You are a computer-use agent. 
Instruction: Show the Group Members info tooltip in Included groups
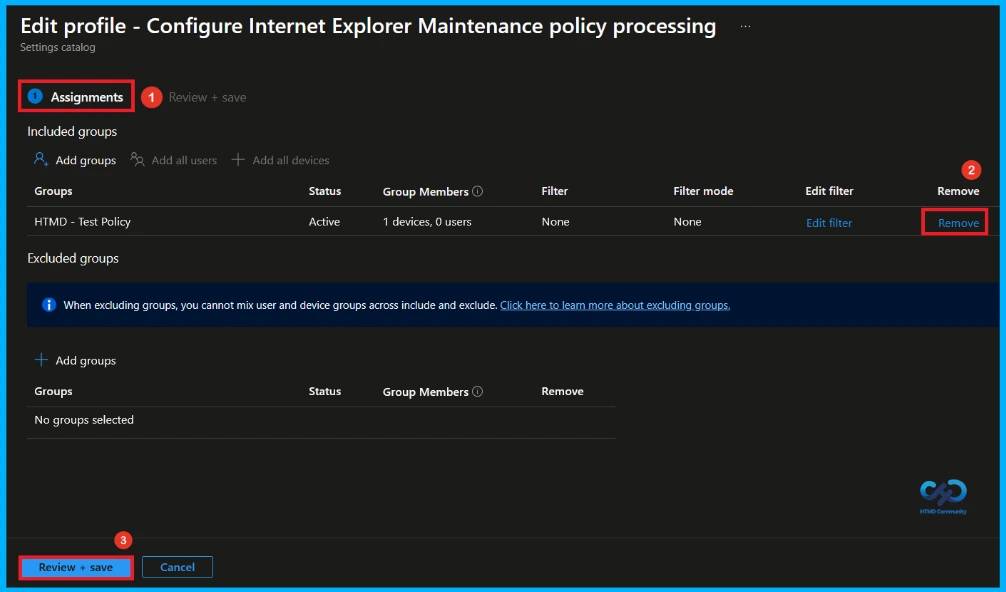pyautogui.click(x=477, y=191)
